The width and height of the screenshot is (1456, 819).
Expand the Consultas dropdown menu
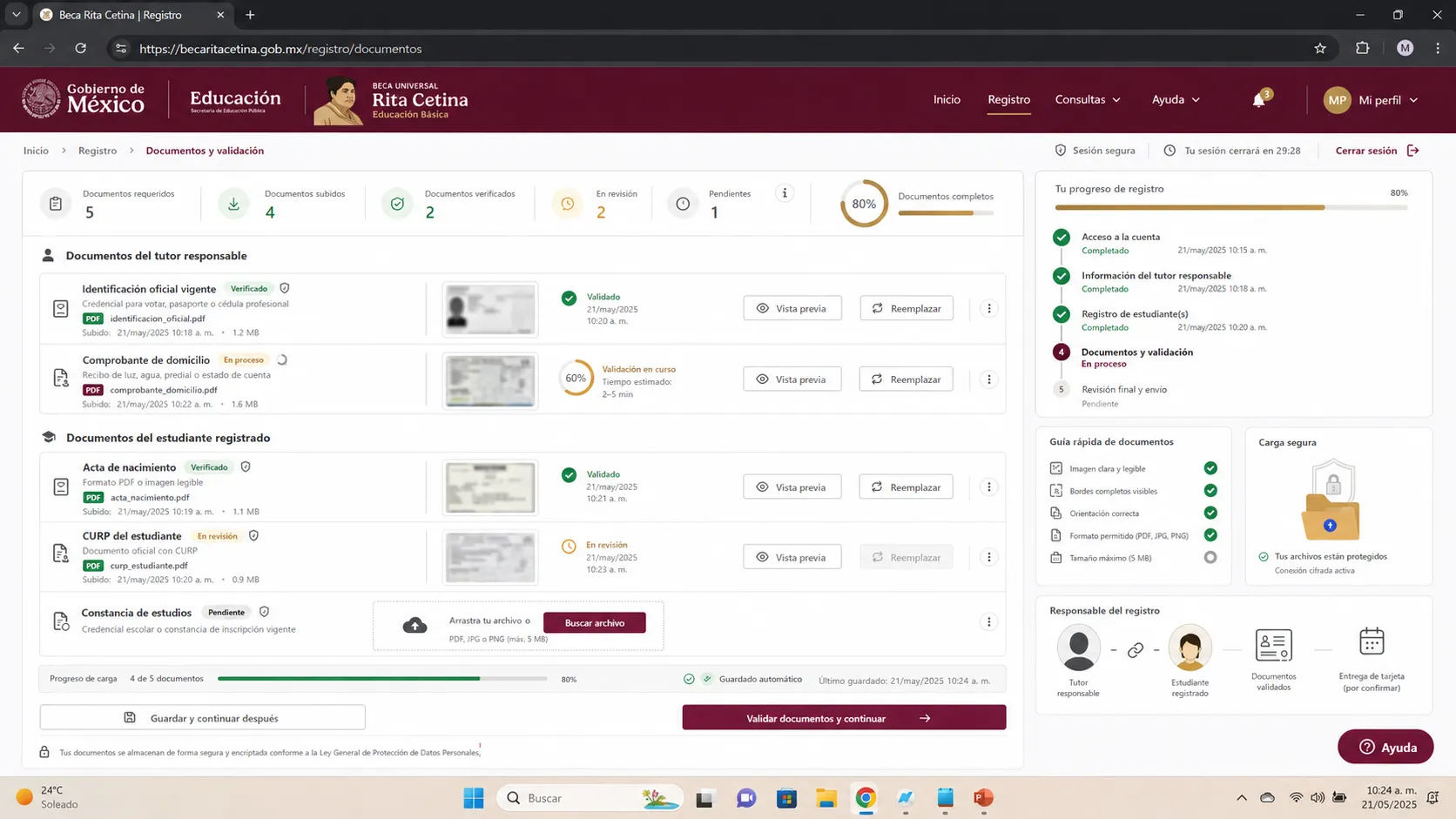click(1088, 100)
